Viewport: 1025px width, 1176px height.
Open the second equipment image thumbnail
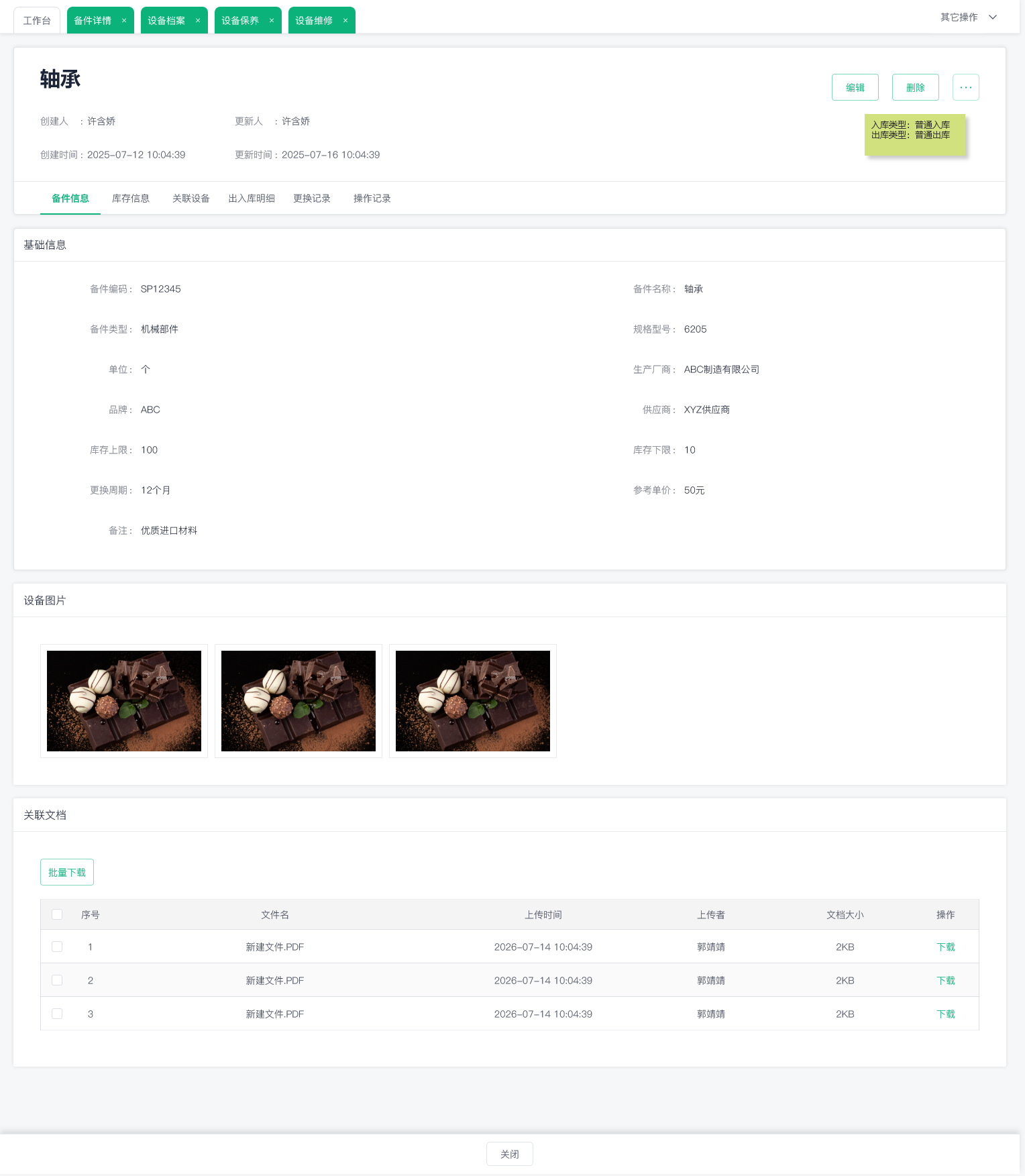click(x=299, y=701)
